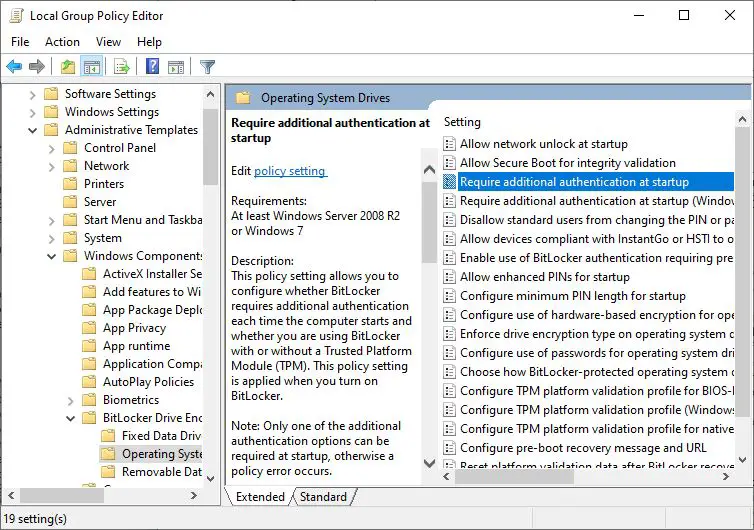Switch to the Standard tab
Image resolution: width=754 pixels, height=530 pixels.
(x=323, y=497)
